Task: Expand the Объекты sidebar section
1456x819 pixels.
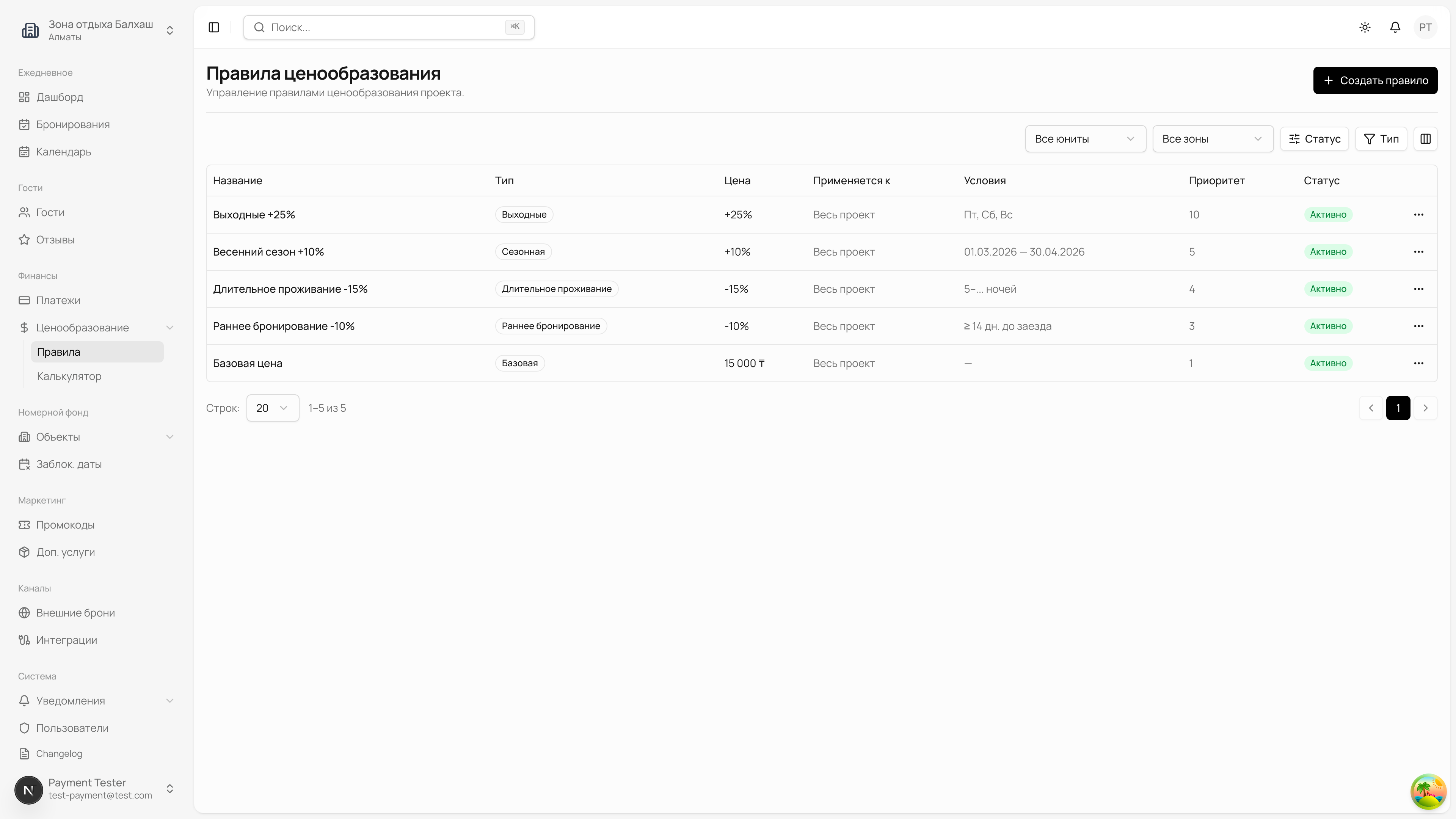Action: (169, 437)
